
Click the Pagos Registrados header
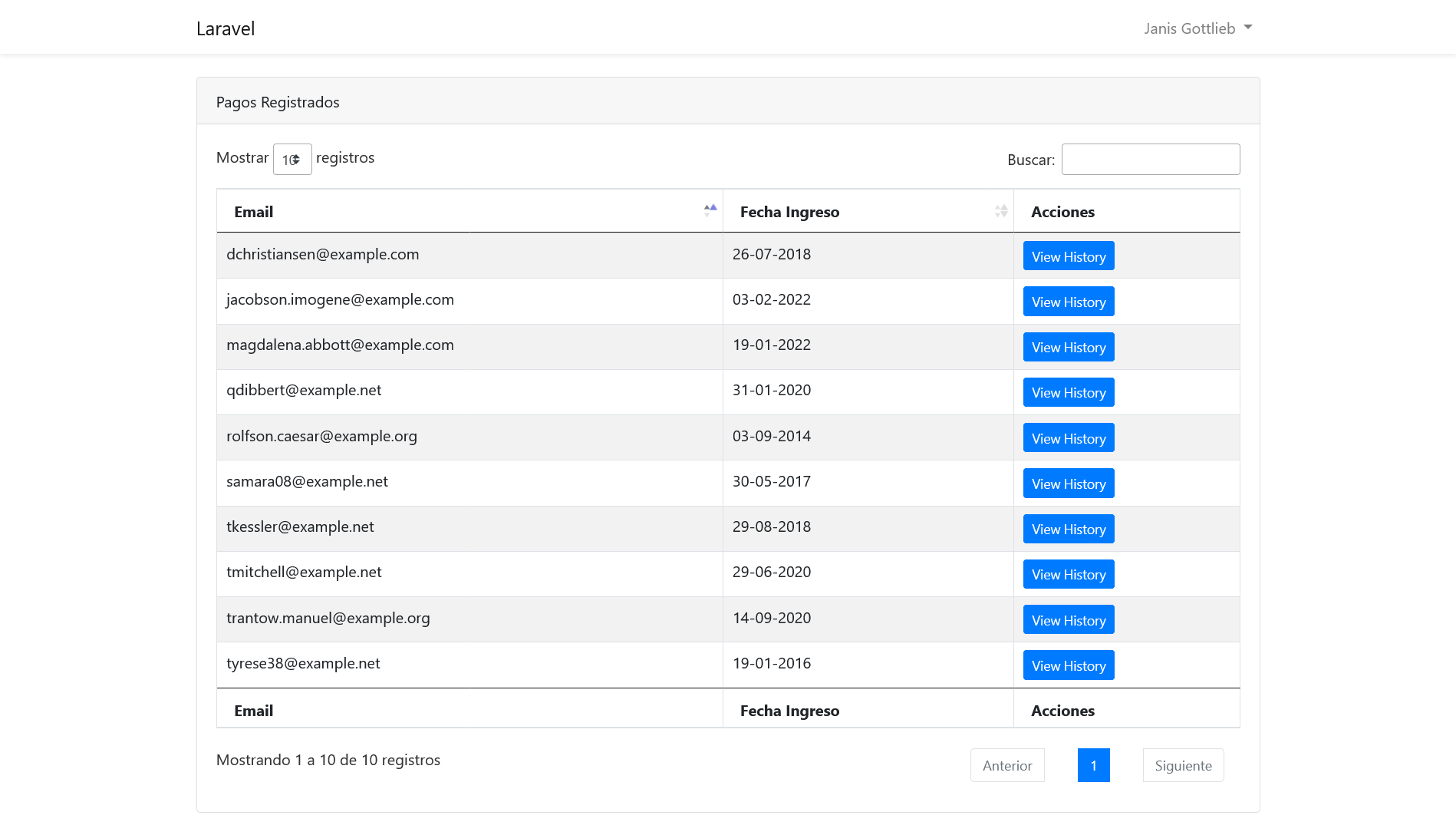click(x=278, y=101)
